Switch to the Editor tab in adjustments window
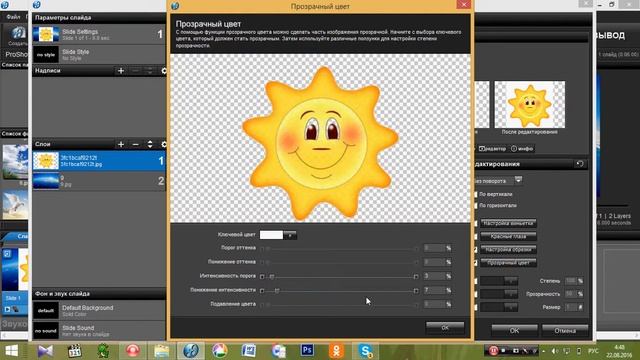640x360 pixels. [493, 149]
